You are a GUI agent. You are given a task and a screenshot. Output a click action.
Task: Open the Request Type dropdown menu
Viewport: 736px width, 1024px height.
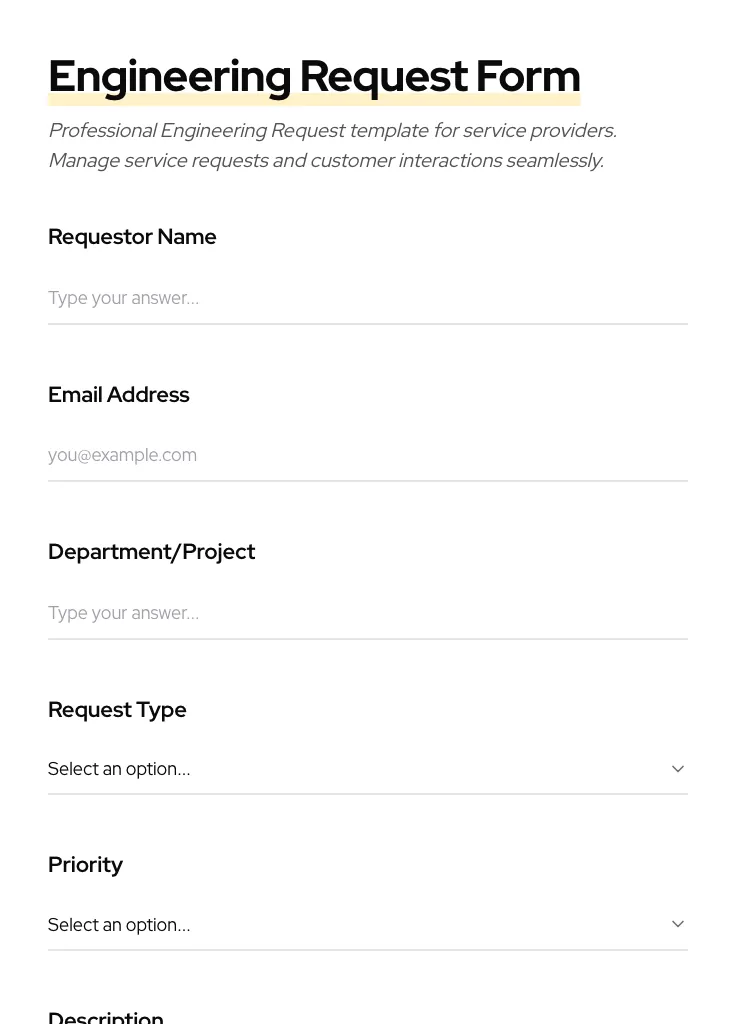367,769
